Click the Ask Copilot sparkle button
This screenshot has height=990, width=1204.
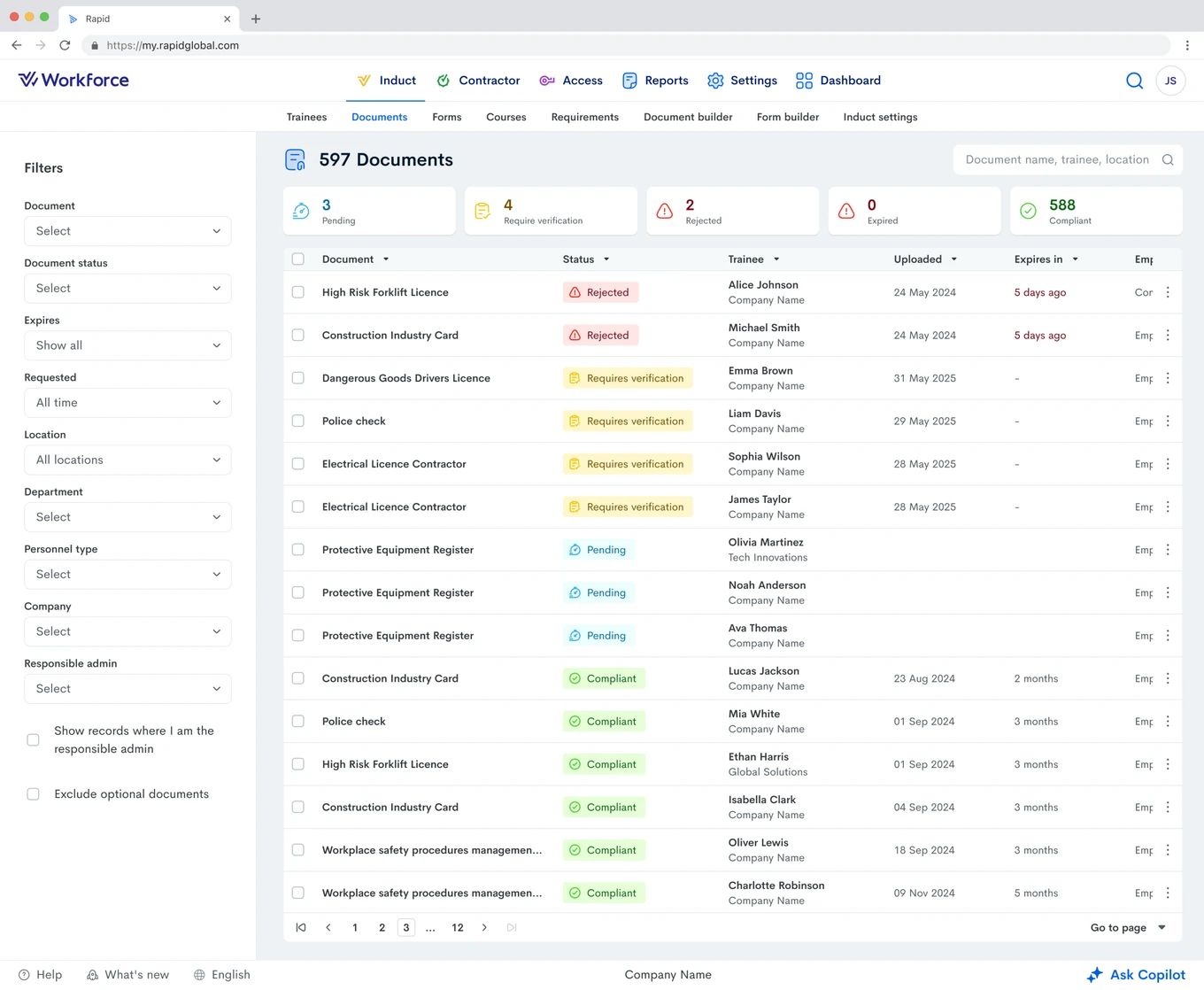click(x=1136, y=974)
